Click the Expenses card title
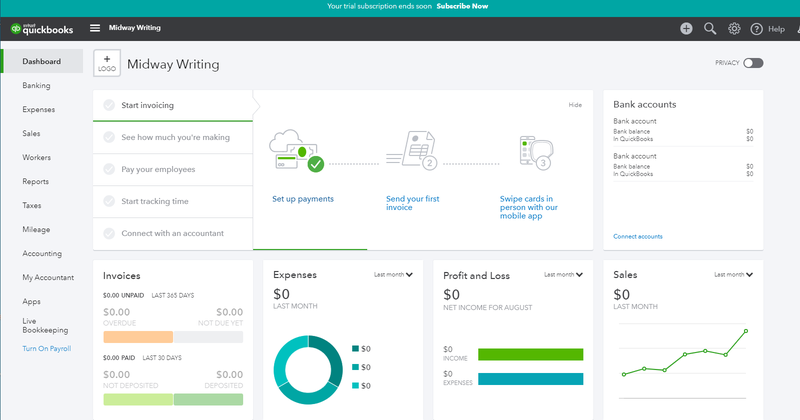800x420 pixels. (x=294, y=275)
